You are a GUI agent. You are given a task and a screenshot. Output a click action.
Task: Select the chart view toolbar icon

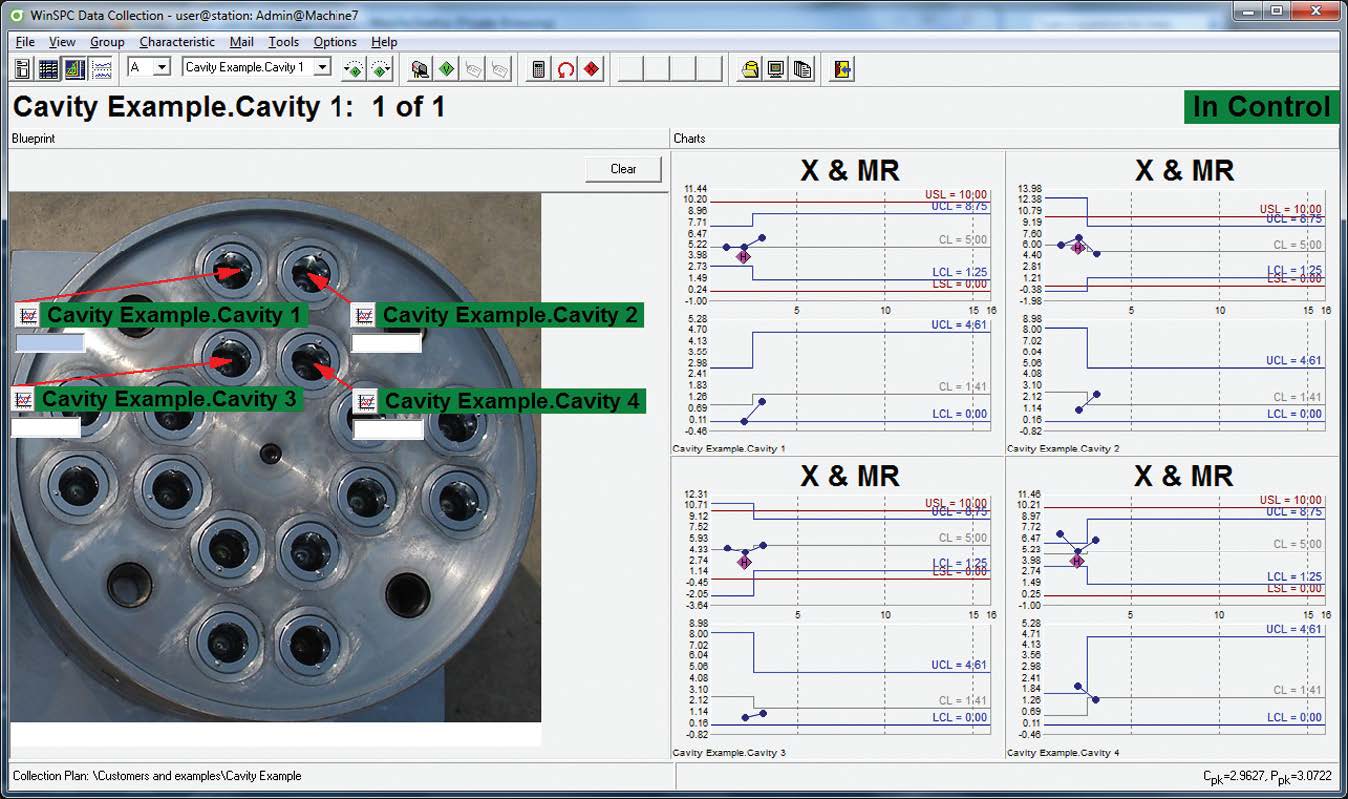point(75,69)
